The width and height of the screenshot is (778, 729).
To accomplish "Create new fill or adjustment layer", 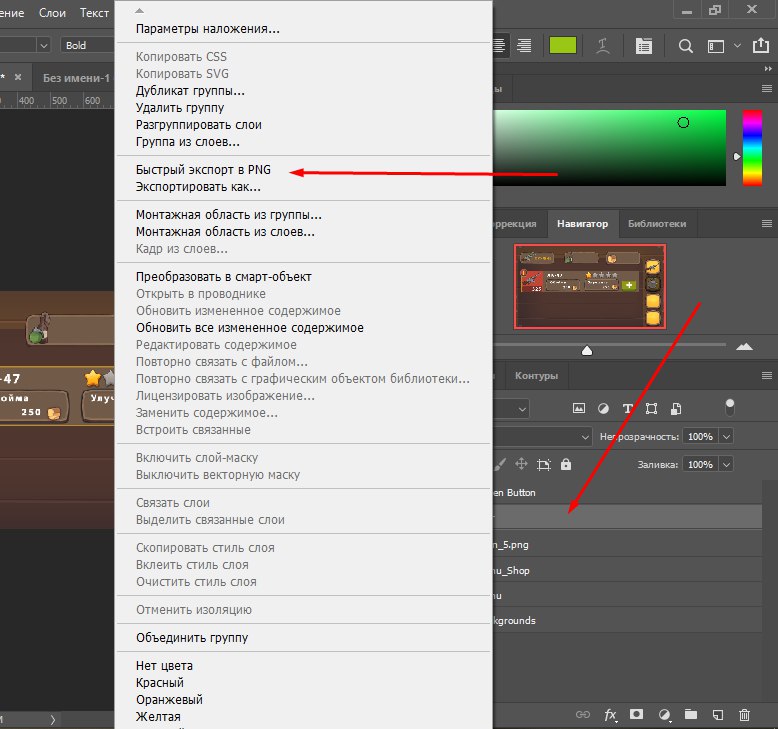I will pyautogui.click(x=664, y=715).
